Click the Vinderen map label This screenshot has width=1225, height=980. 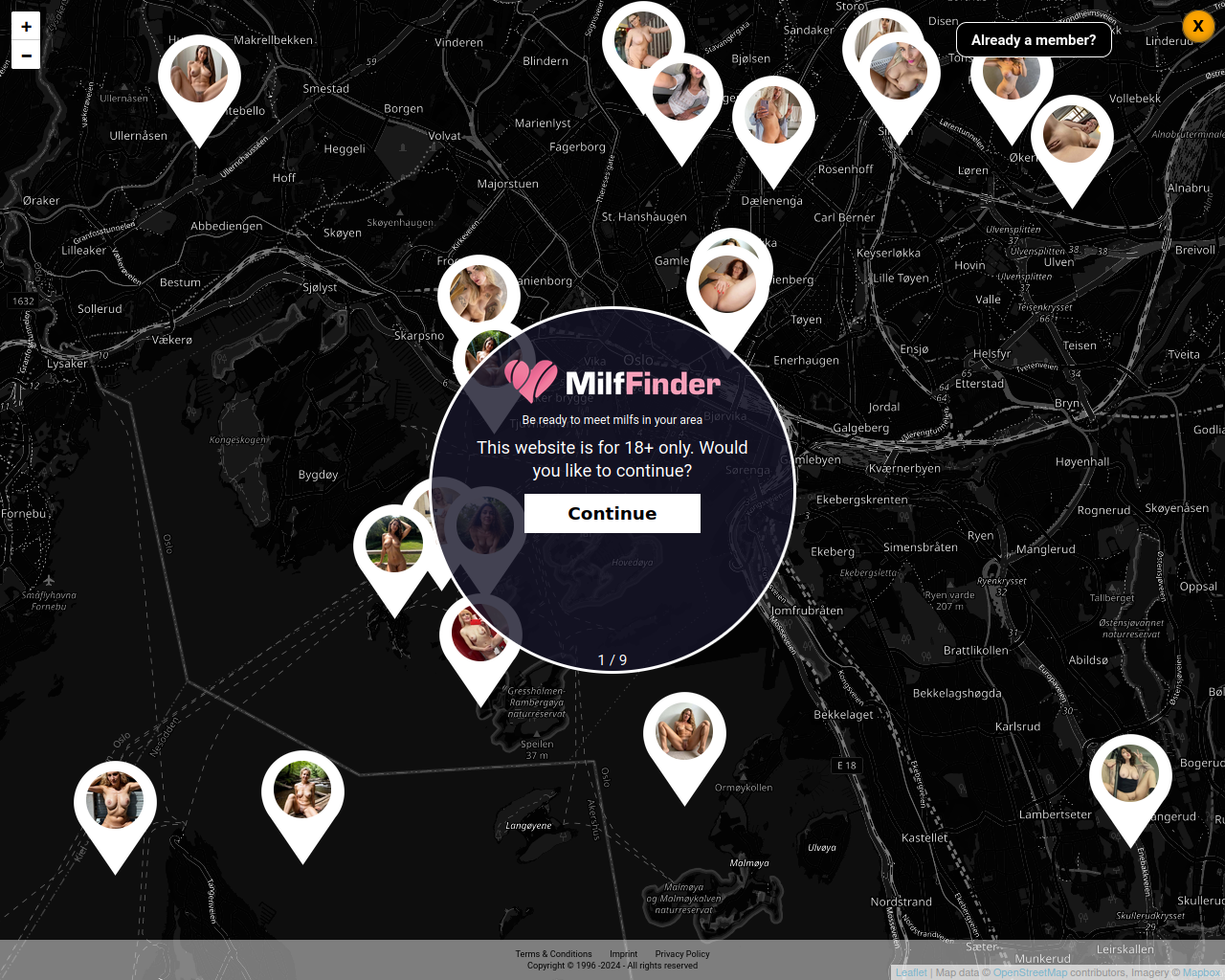tap(459, 43)
